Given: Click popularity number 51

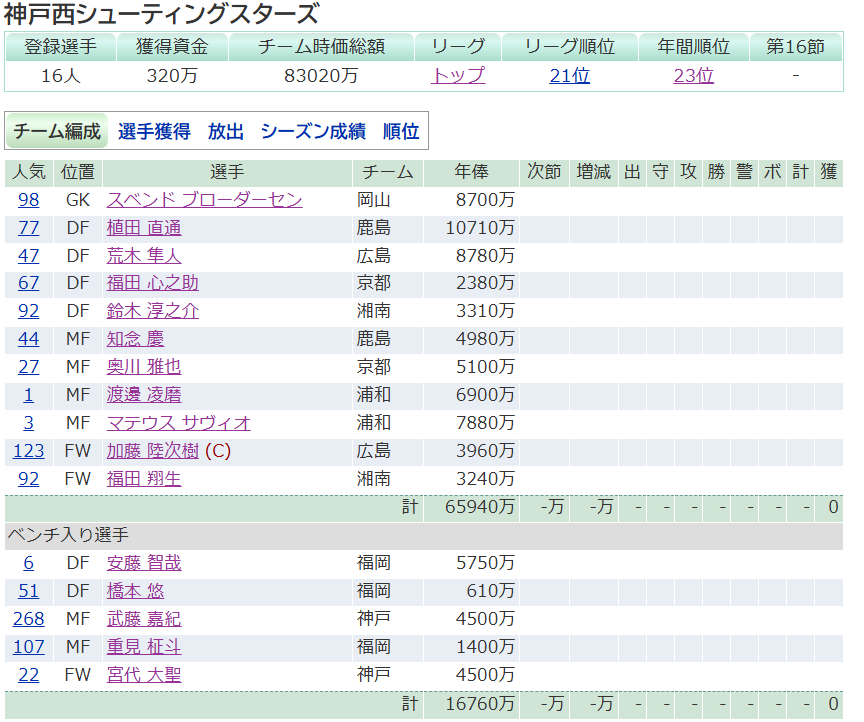Looking at the screenshot, I should coord(29,591).
